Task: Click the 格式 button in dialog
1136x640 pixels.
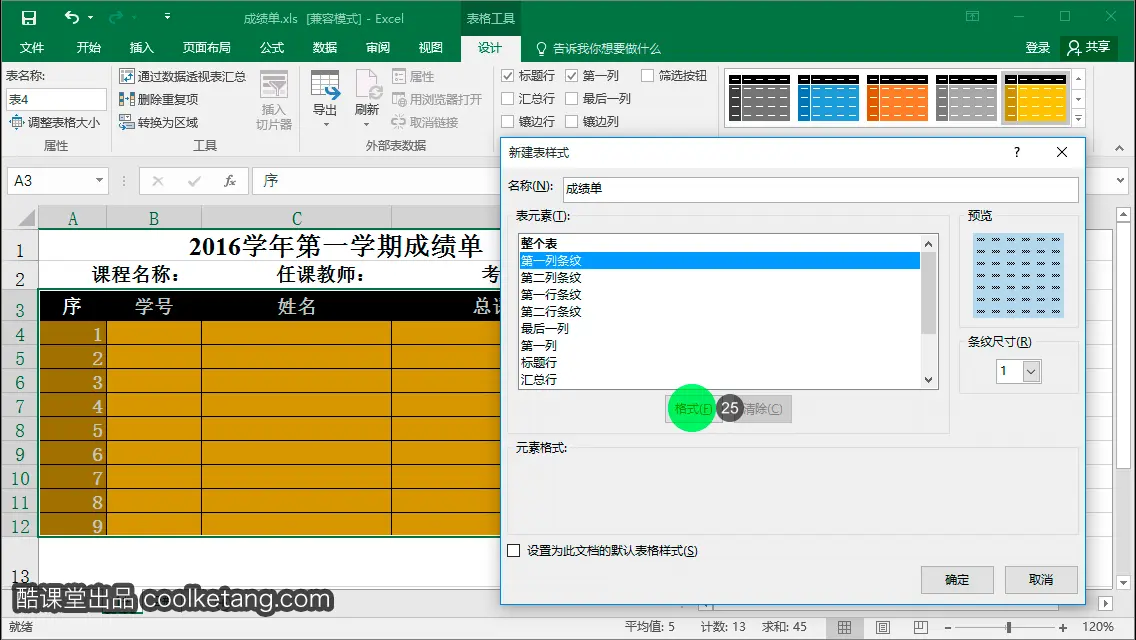Action: [693, 409]
